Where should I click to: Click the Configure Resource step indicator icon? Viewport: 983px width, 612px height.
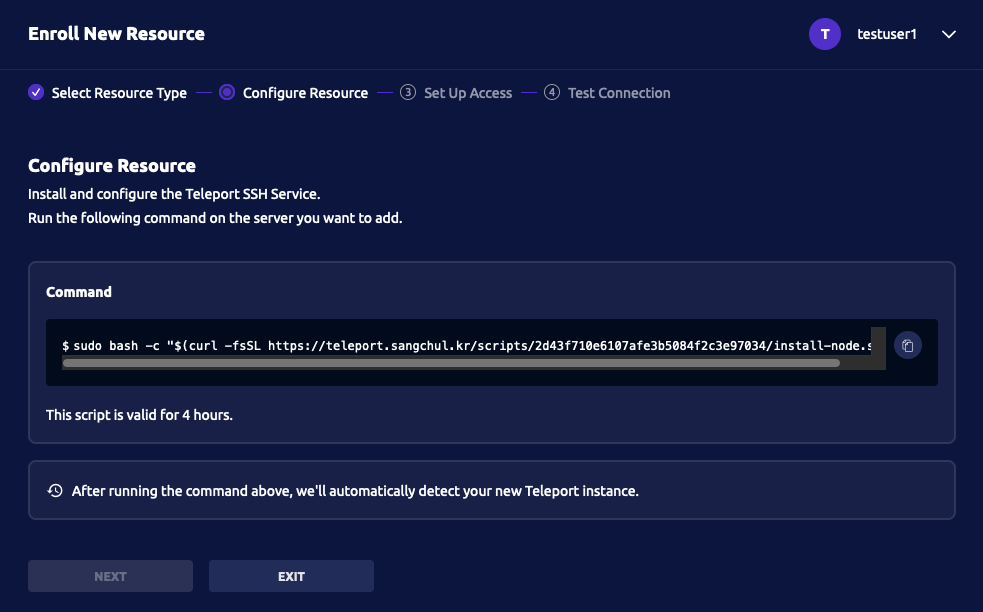(227, 92)
